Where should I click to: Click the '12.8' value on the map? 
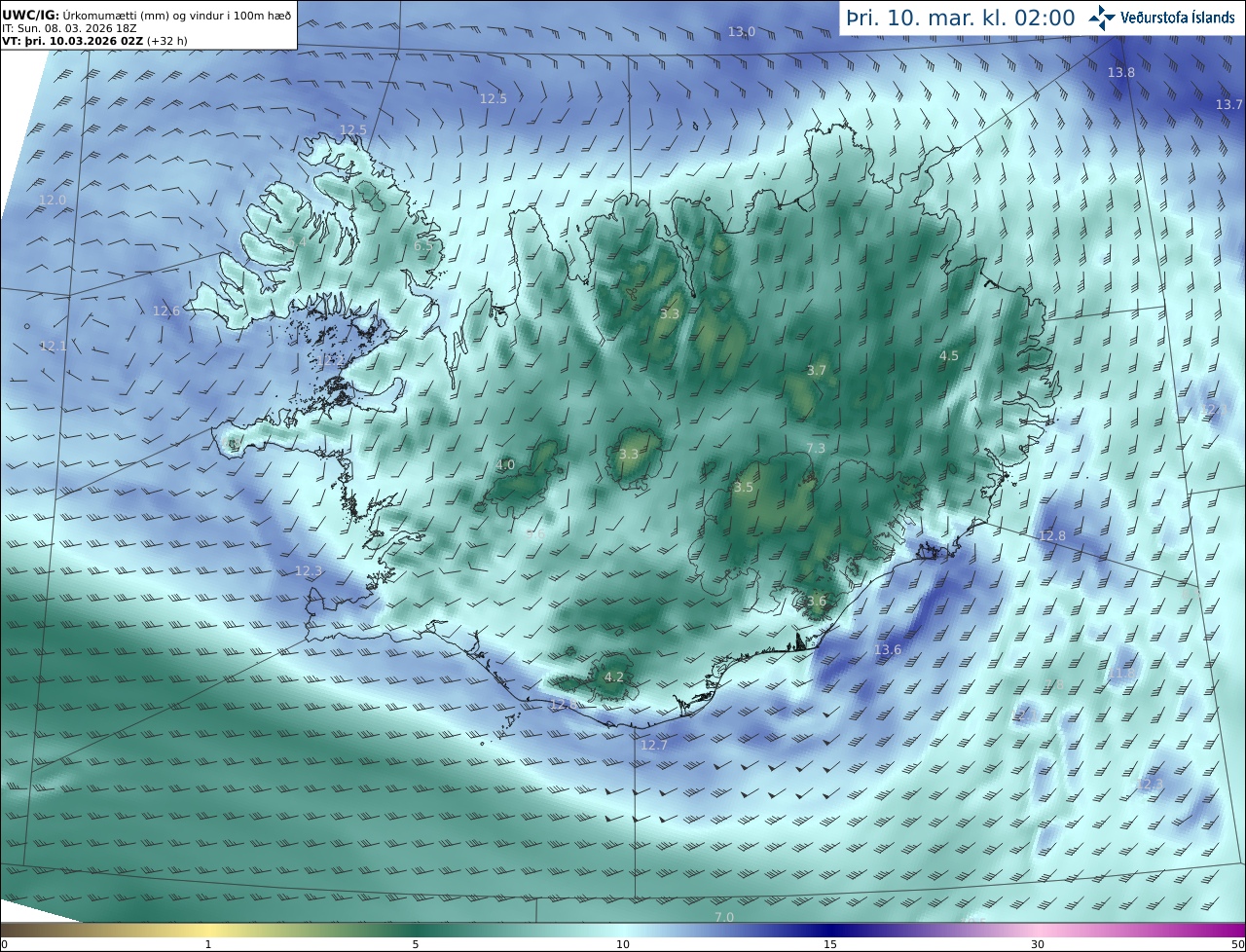click(1052, 536)
